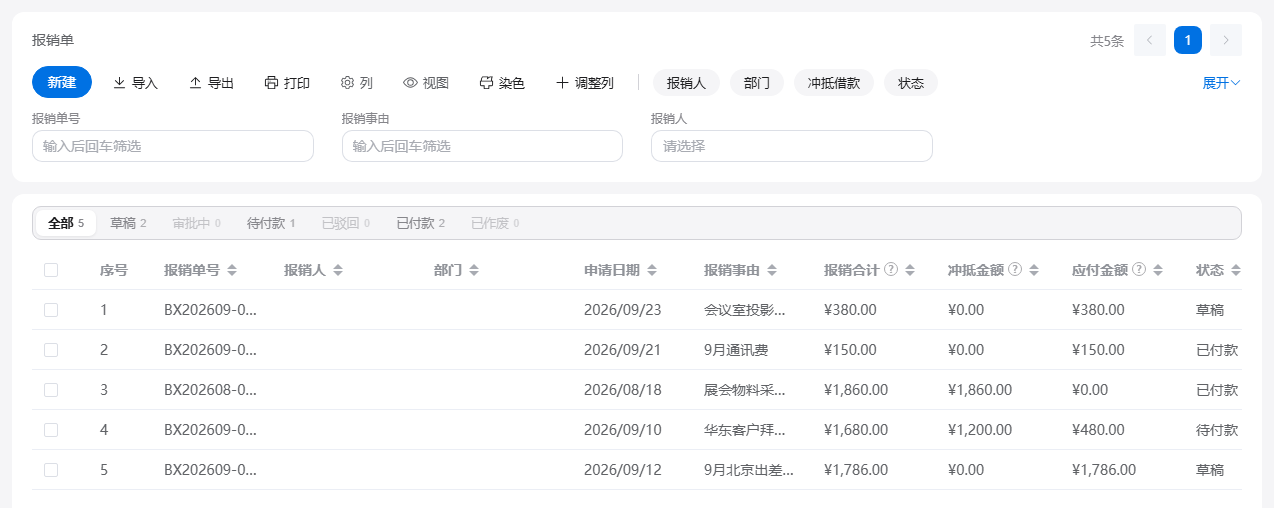1274x508 pixels.
Task: Click the 打印 printer icon button
Action: 287,83
